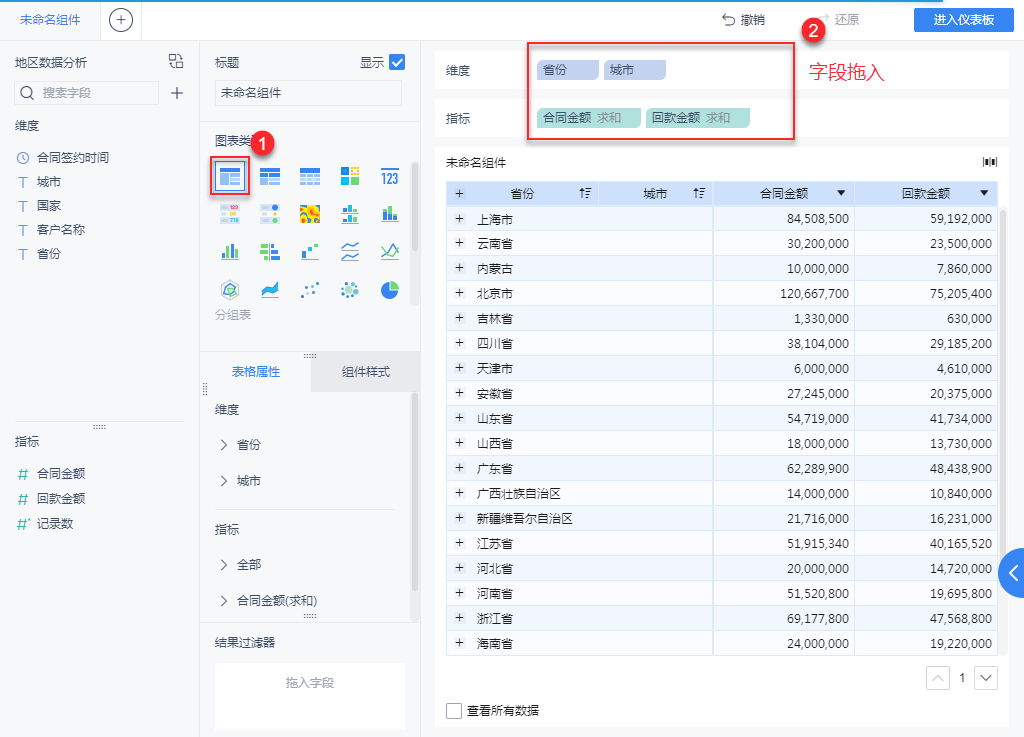Click the 回款金额 求和 indicator pill
This screenshot has height=737, width=1024.
click(x=697, y=118)
